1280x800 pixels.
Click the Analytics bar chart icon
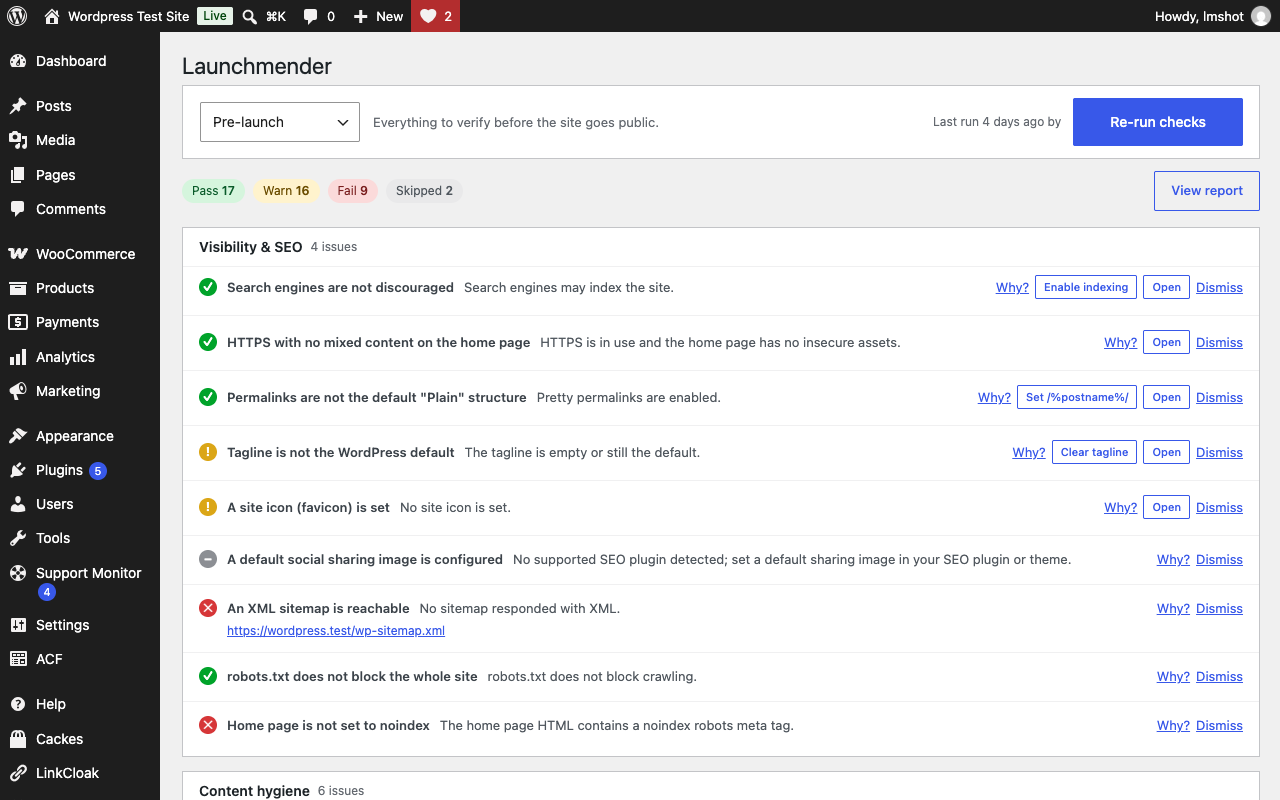pyautogui.click(x=18, y=357)
